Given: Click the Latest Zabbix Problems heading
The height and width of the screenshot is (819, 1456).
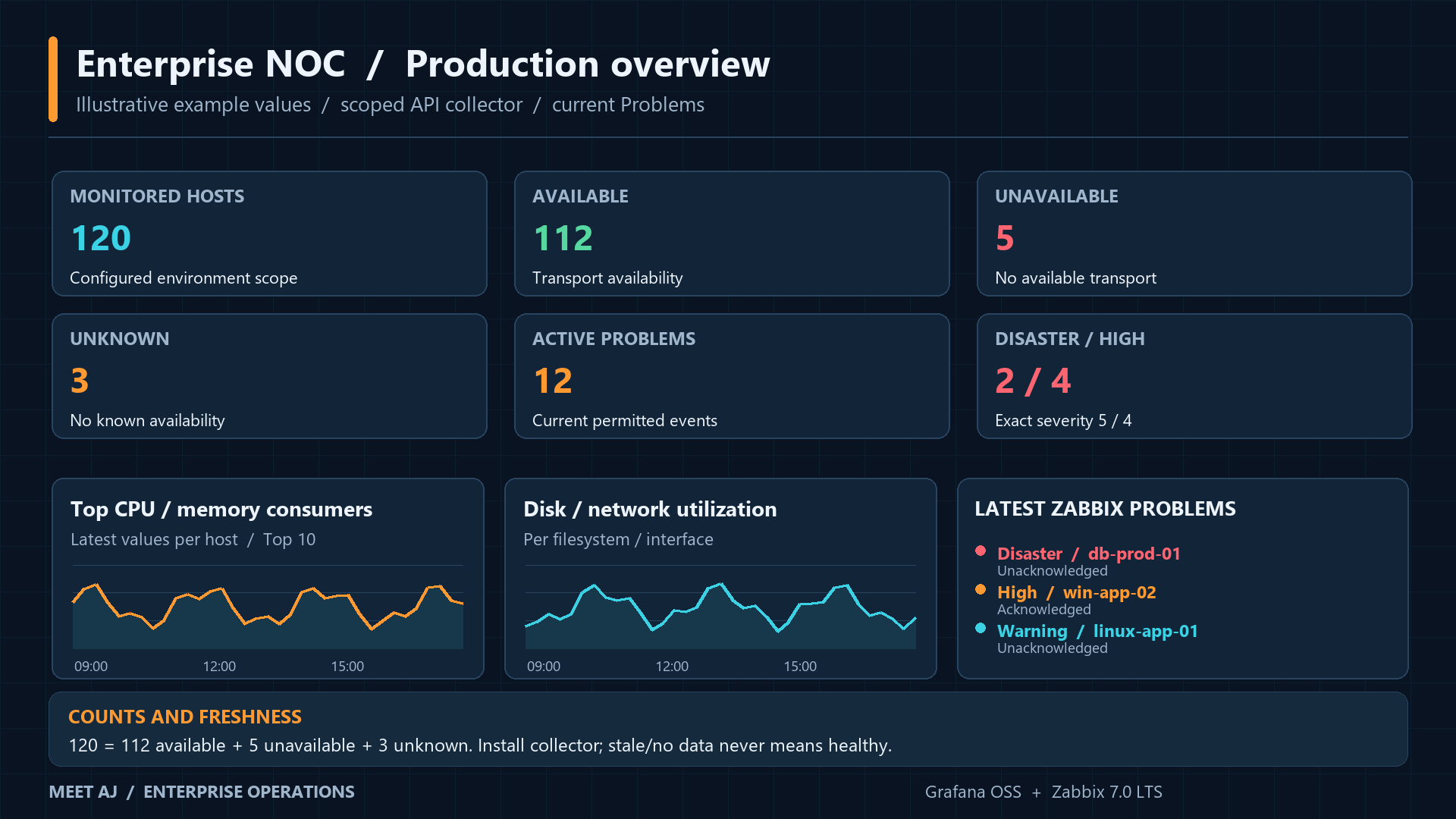Looking at the screenshot, I should point(1105,509).
